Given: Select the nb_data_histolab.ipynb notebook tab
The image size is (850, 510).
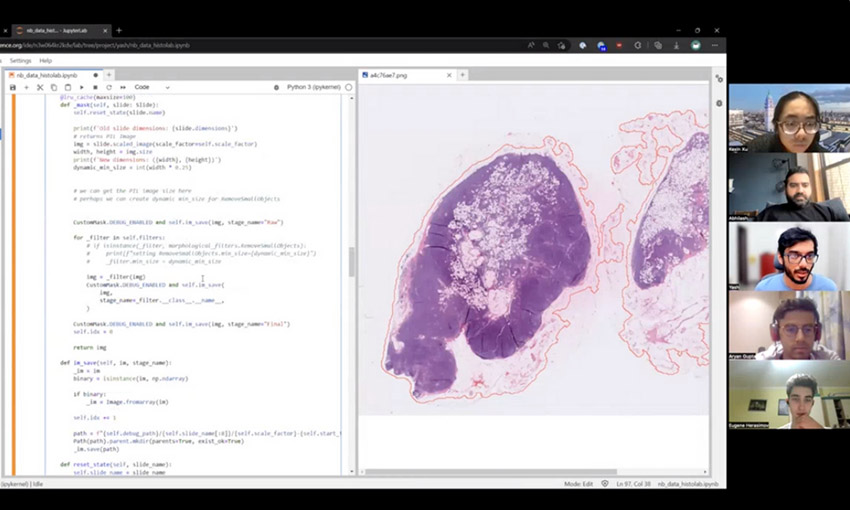Looking at the screenshot, I should coord(46,75).
